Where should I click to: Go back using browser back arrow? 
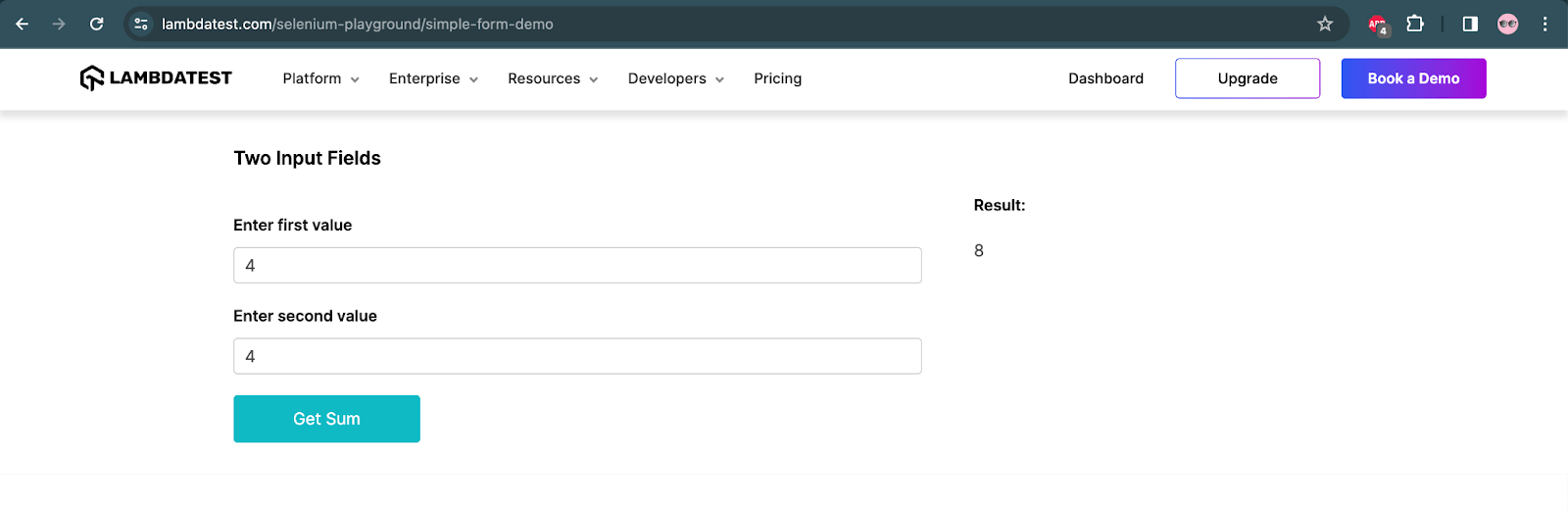pos(22,24)
